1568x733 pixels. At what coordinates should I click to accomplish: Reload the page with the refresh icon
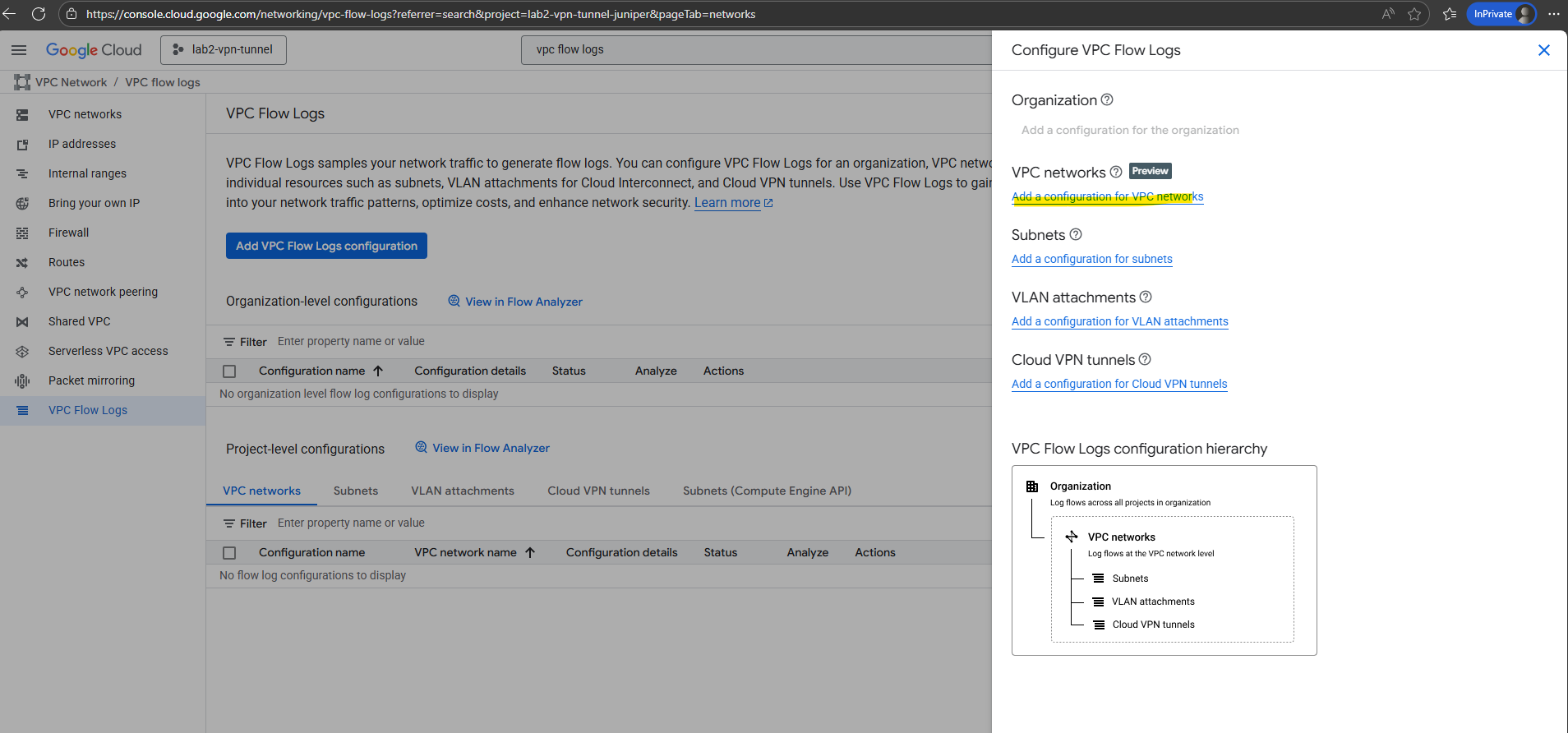tap(39, 14)
